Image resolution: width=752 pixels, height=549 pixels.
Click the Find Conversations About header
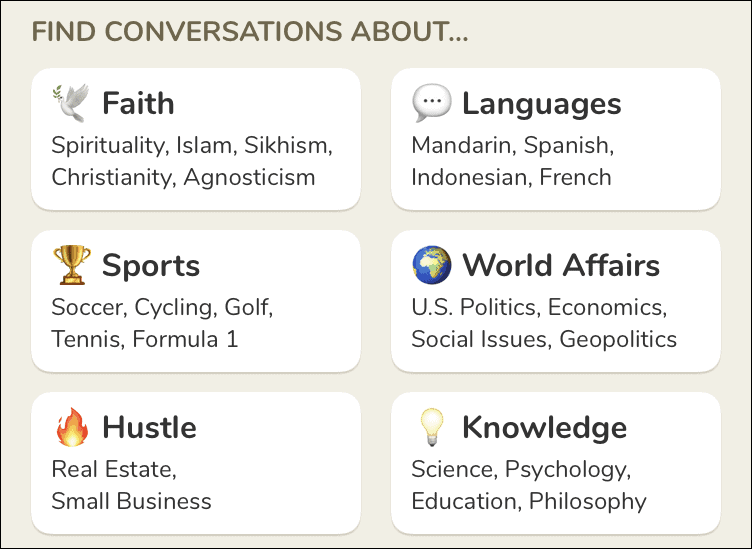[x=250, y=32]
